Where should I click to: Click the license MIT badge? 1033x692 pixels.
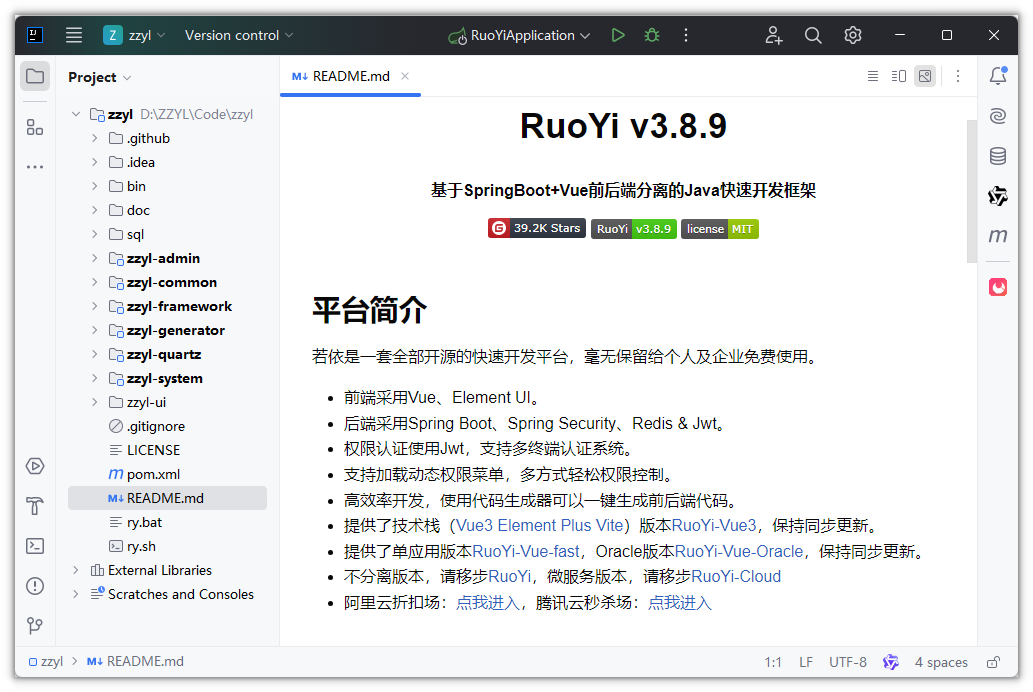[x=719, y=229]
